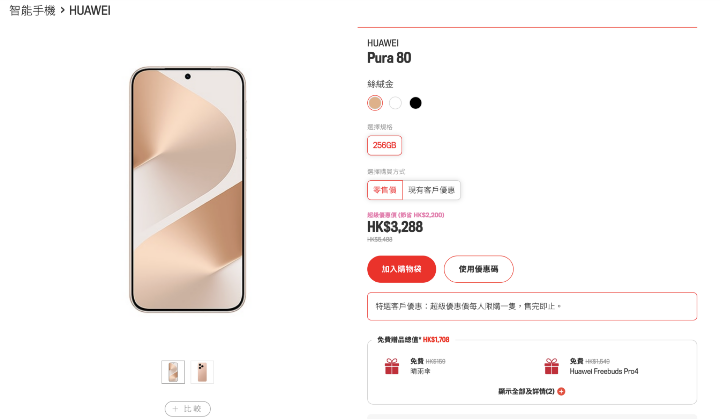
Task: Click the breadcrumb chevron separator
Action: point(62,10)
